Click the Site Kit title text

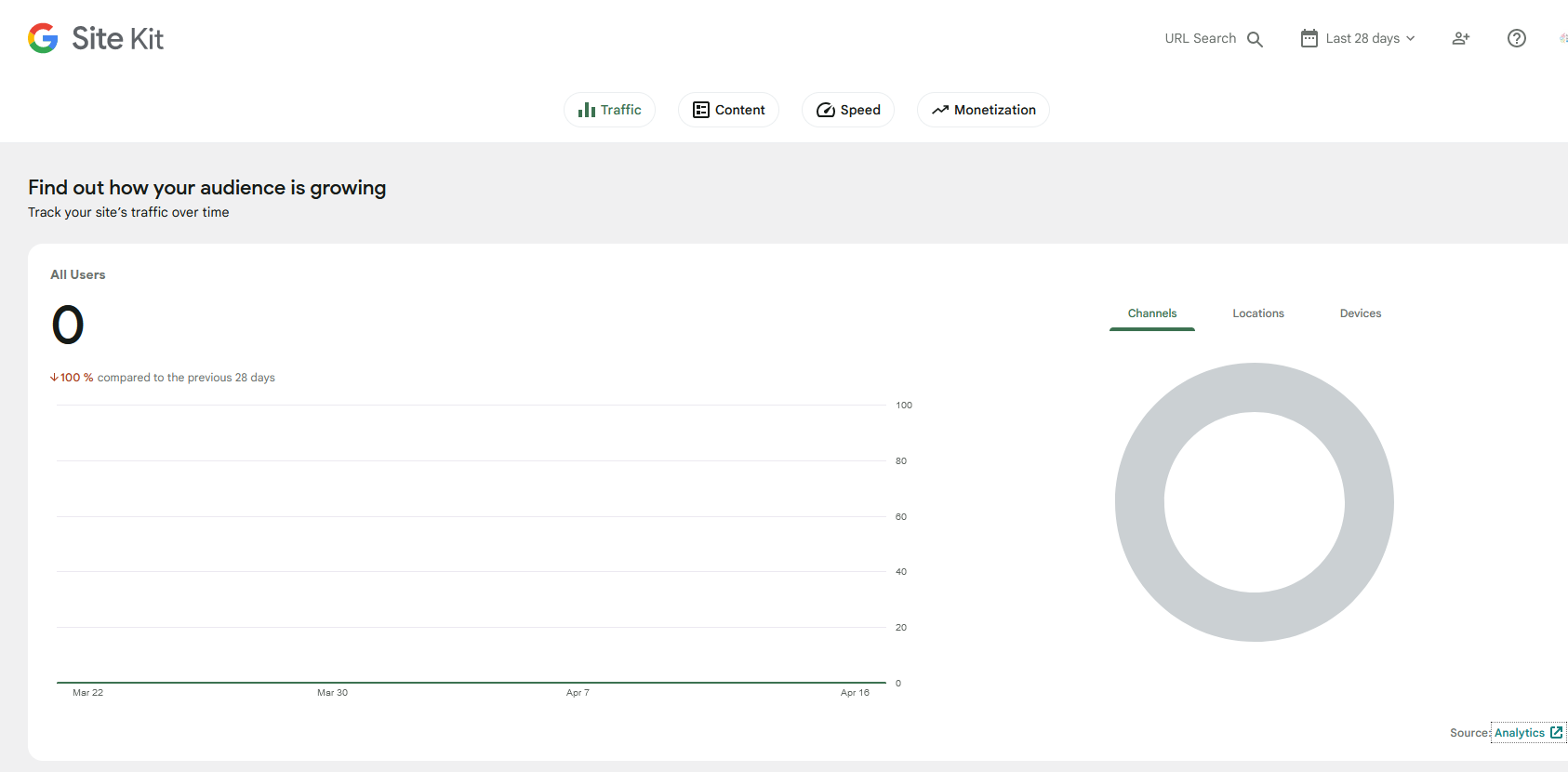coord(117,38)
